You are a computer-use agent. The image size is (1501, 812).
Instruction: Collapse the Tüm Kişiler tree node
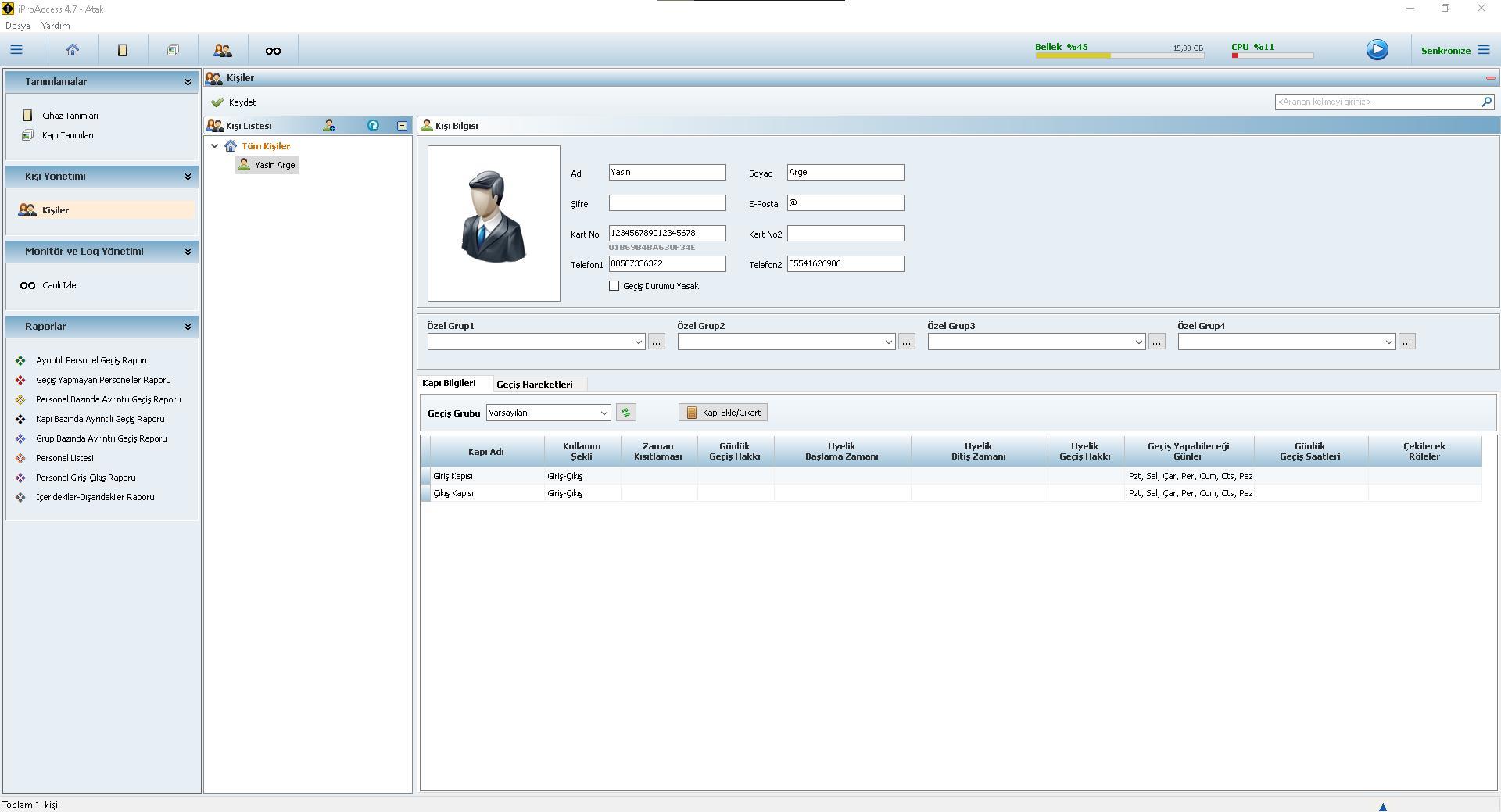(x=215, y=146)
